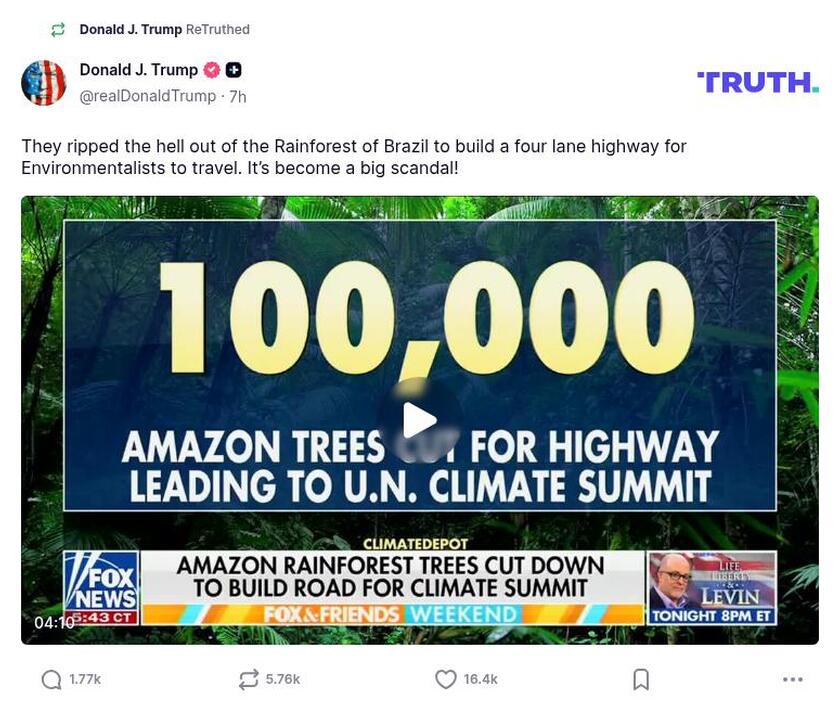Screen dimensions: 840x719
Task: Click the green ReTruthed icon at the top
Action: [x=58, y=30]
